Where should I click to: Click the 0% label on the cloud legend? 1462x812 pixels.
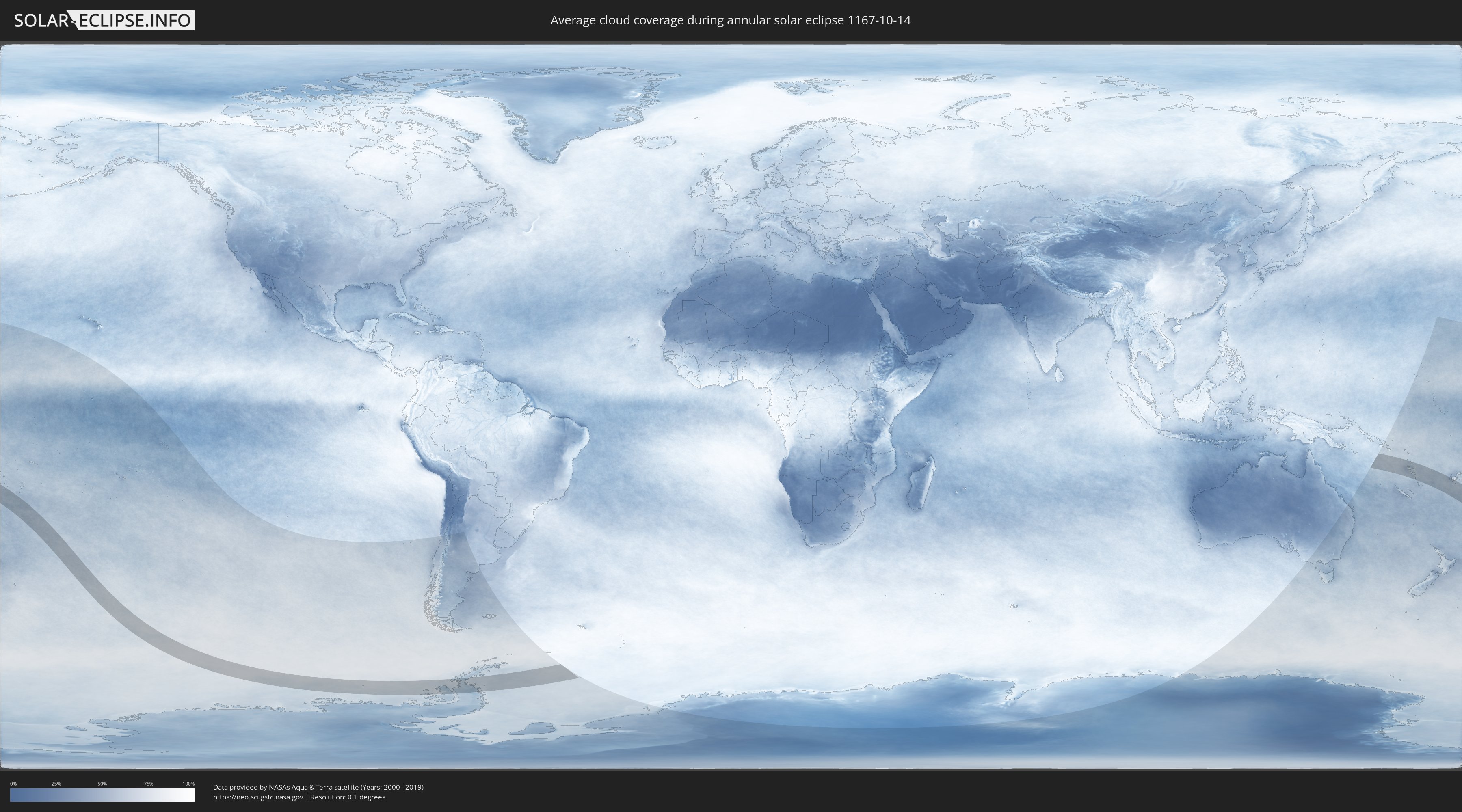13,784
